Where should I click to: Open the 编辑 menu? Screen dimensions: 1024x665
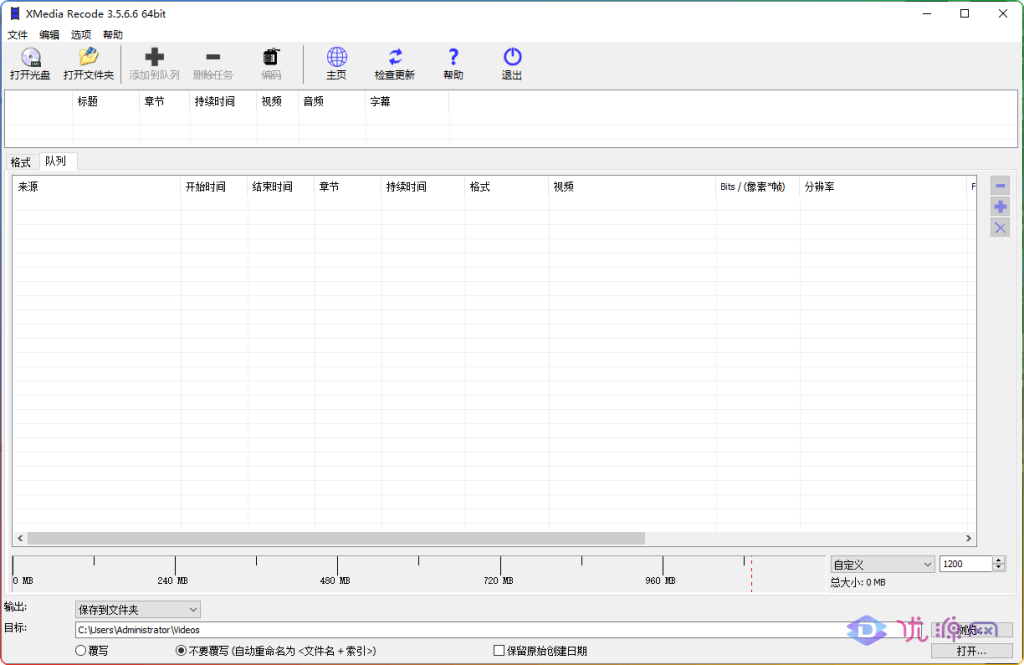coord(49,35)
